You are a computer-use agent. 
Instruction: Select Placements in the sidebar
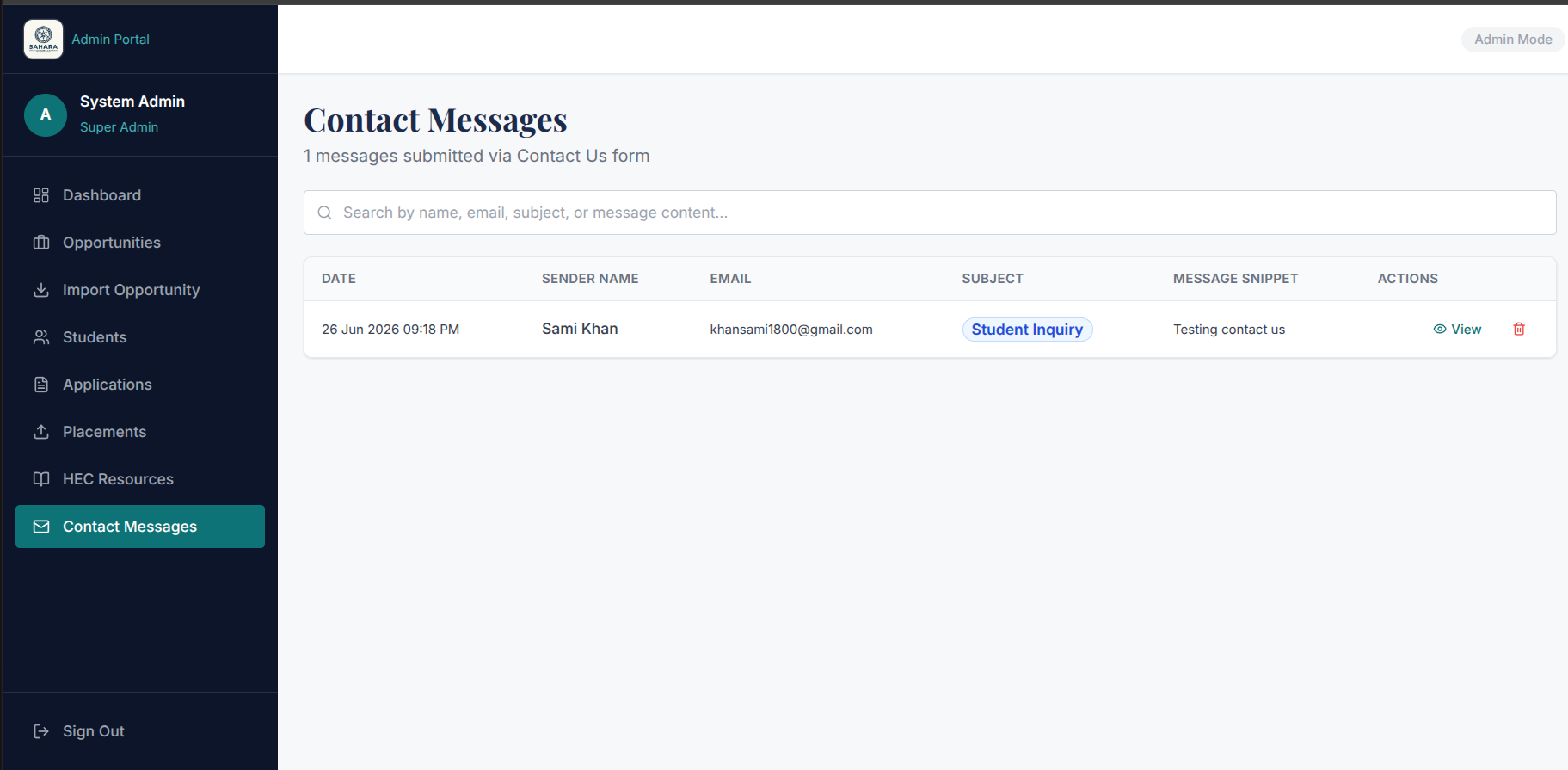click(x=140, y=432)
